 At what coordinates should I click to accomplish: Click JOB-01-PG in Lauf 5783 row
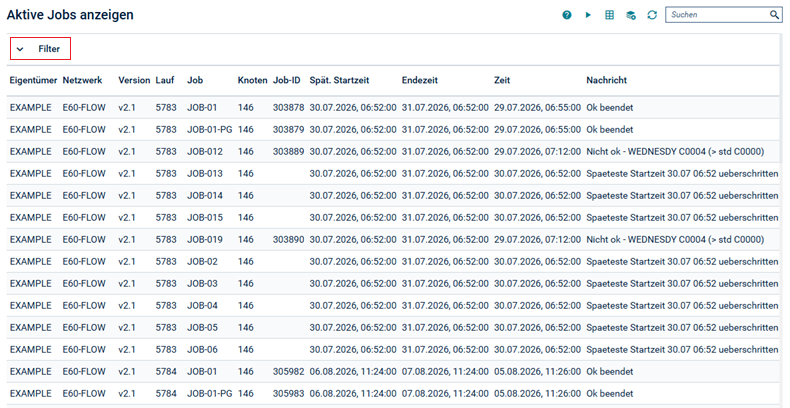210,129
